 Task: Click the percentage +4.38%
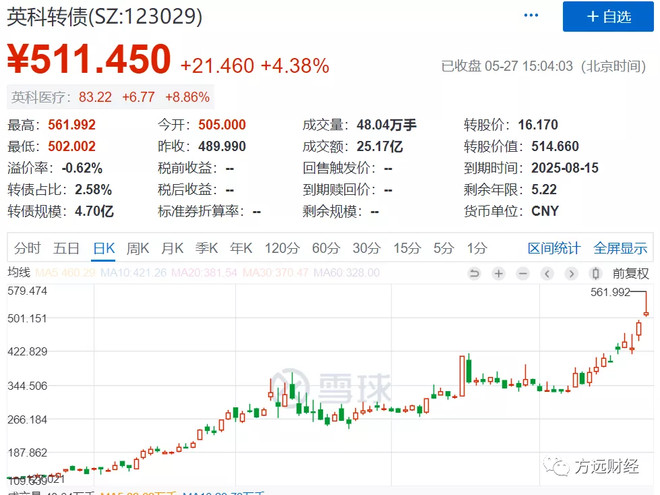tap(295, 66)
